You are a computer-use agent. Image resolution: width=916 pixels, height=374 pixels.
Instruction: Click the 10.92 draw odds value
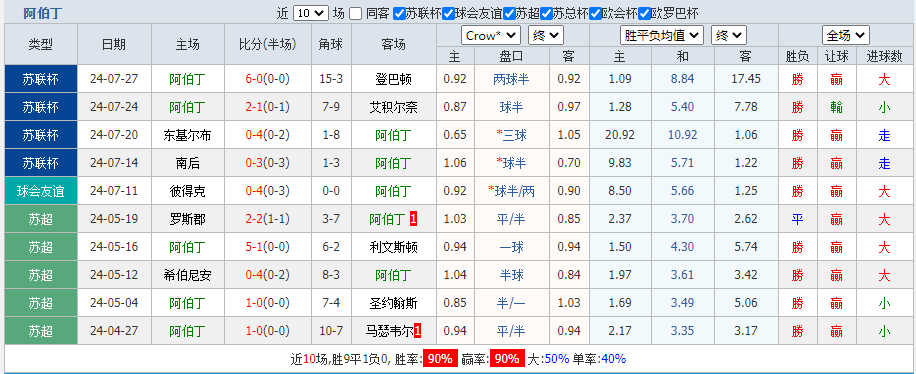click(683, 135)
